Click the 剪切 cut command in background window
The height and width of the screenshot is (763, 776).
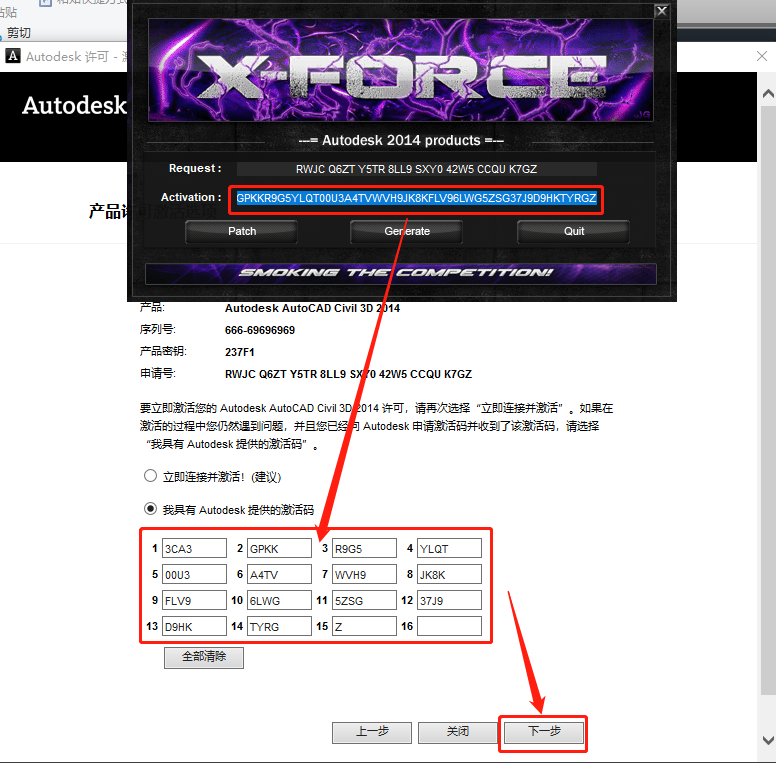pos(19,33)
